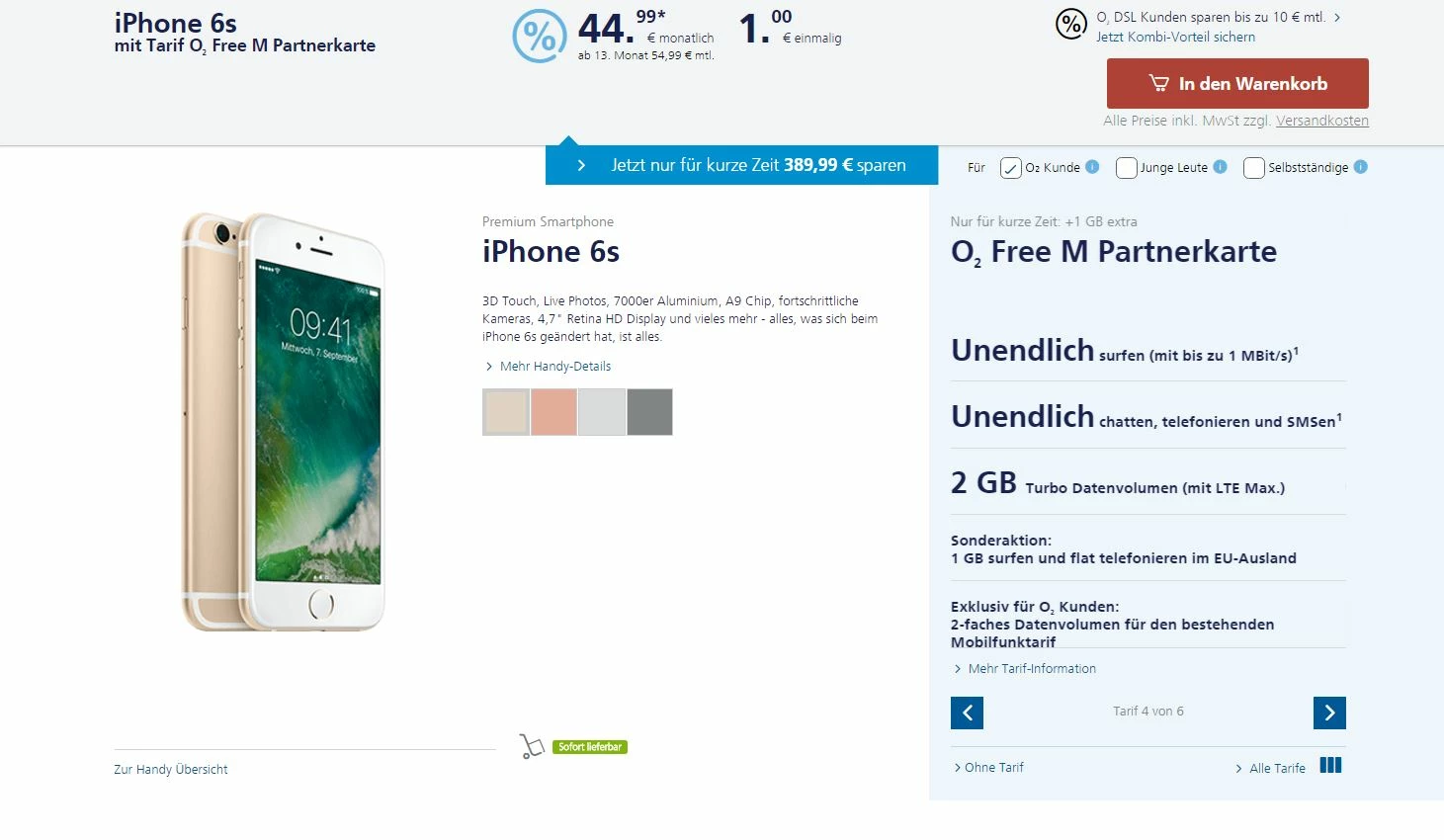Click info icon next to Selbstständige
The height and width of the screenshot is (840, 1444).
(1360, 167)
